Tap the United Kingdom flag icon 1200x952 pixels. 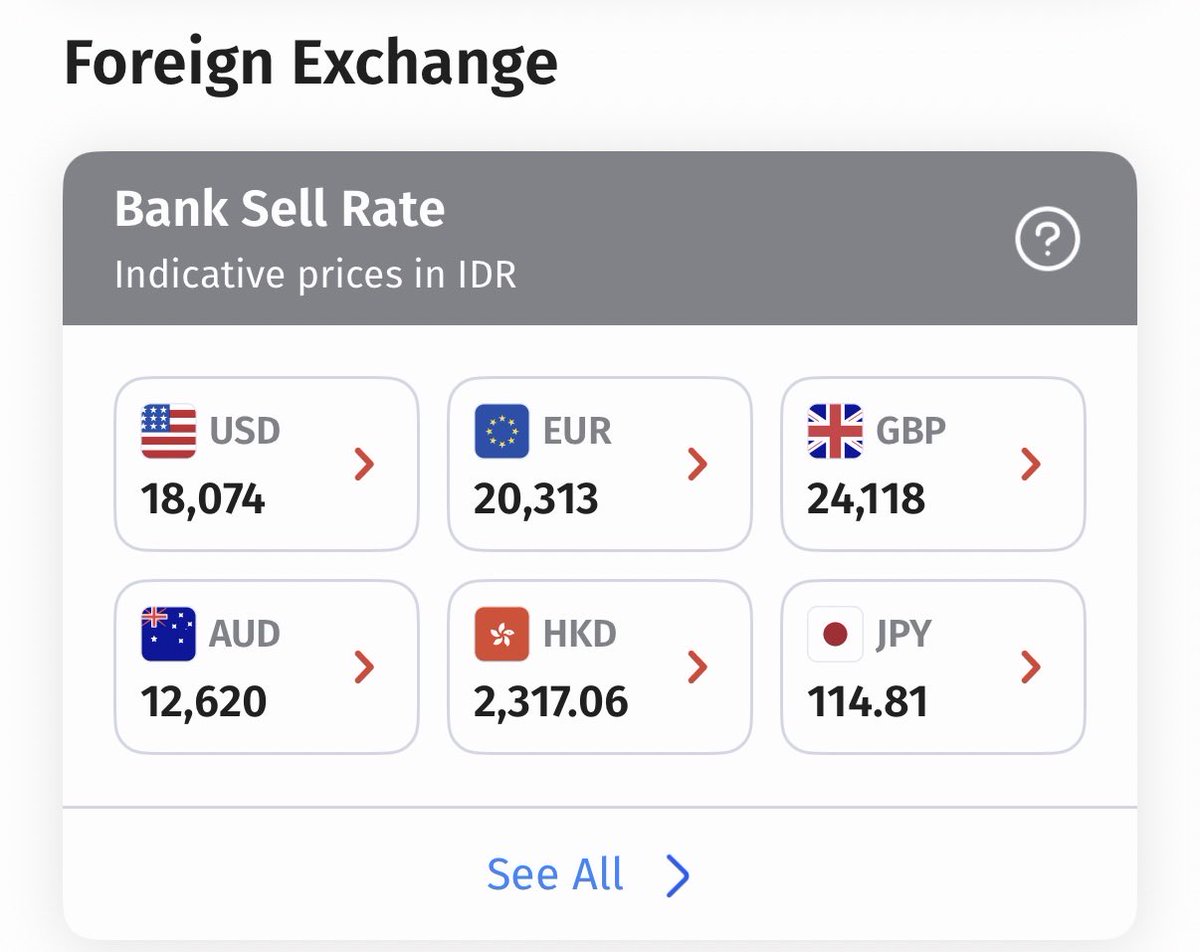tap(835, 431)
